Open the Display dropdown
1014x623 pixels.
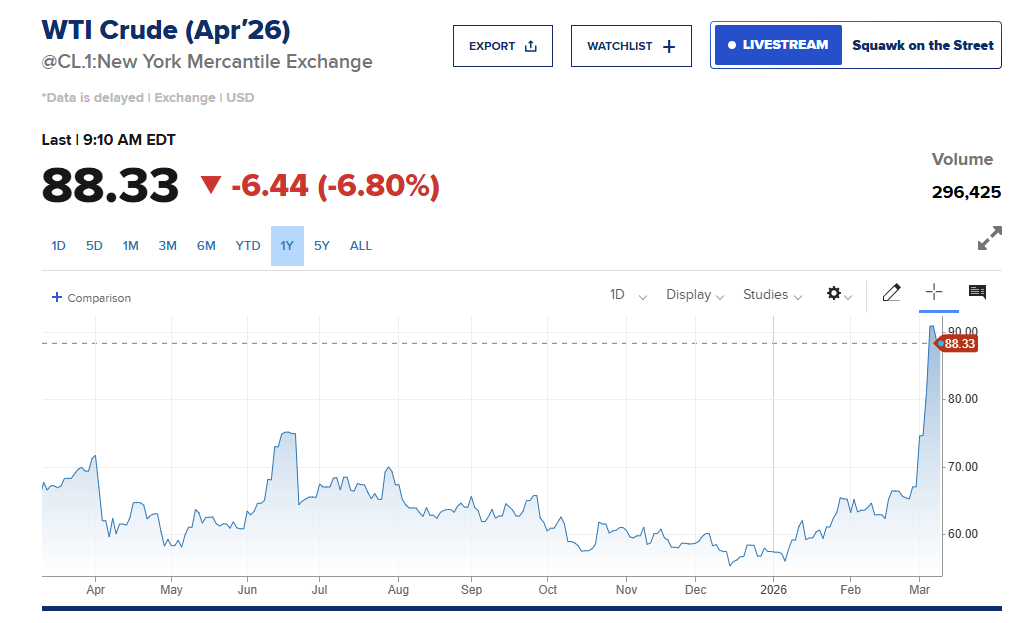(x=695, y=295)
